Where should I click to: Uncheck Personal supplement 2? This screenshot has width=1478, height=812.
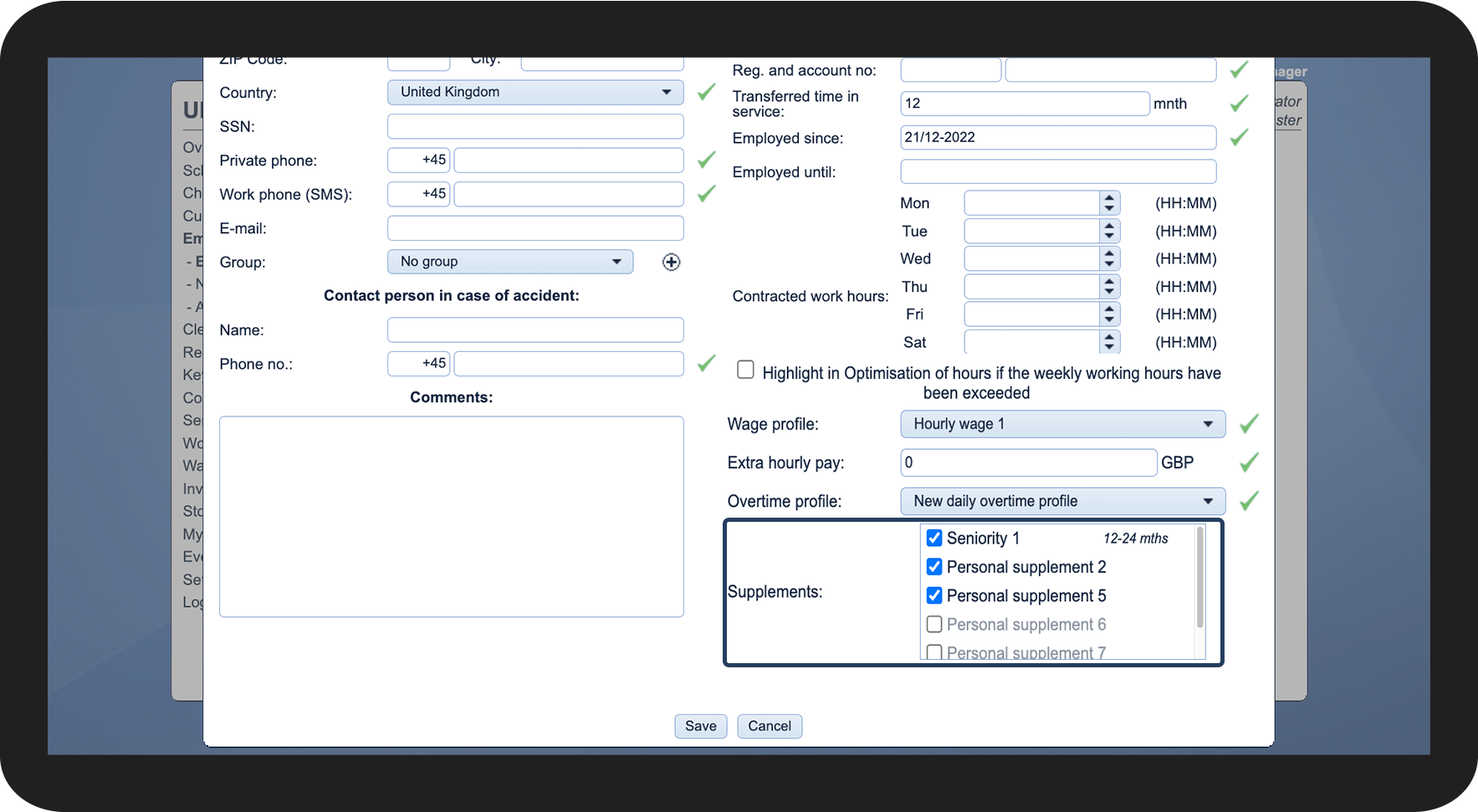pyautogui.click(x=934, y=567)
